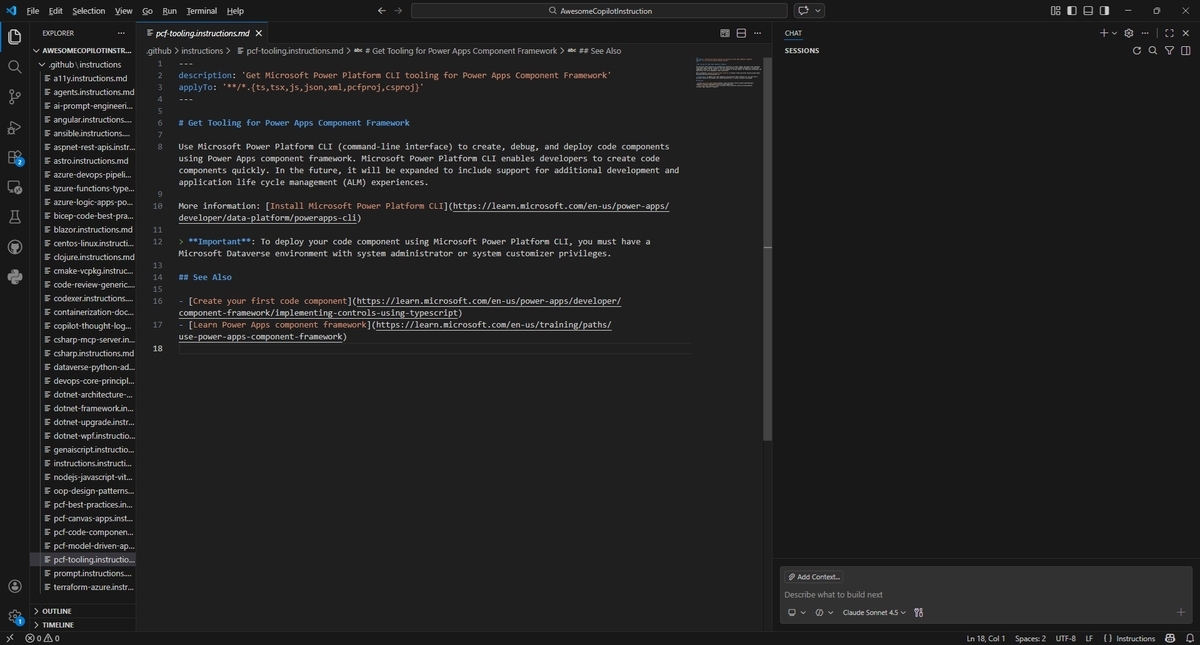1200x645 pixels.
Task: Open the Explorer view in activity bar
Action: point(14,37)
